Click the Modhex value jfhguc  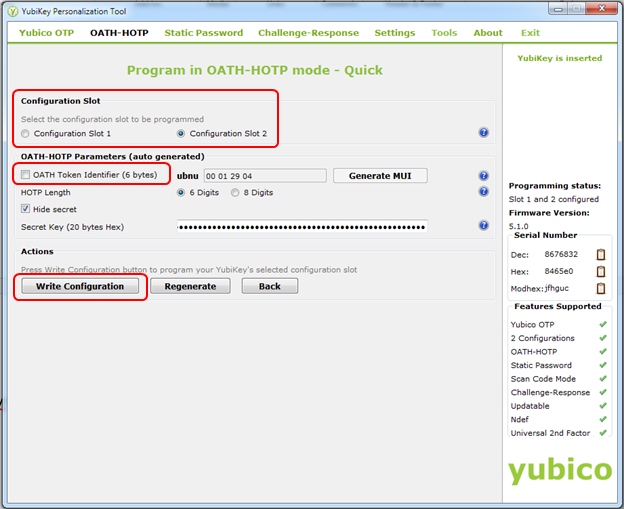pos(557,288)
